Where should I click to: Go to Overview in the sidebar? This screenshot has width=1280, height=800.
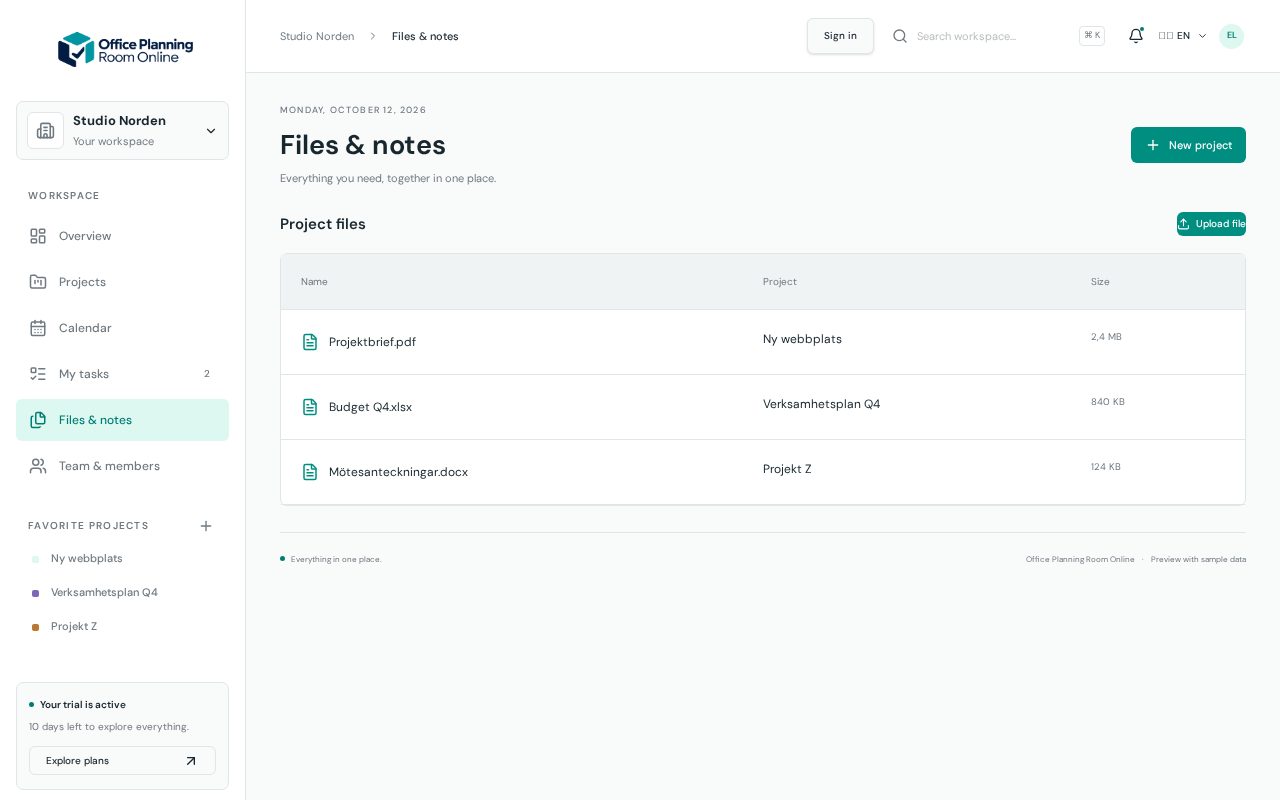click(122, 236)
